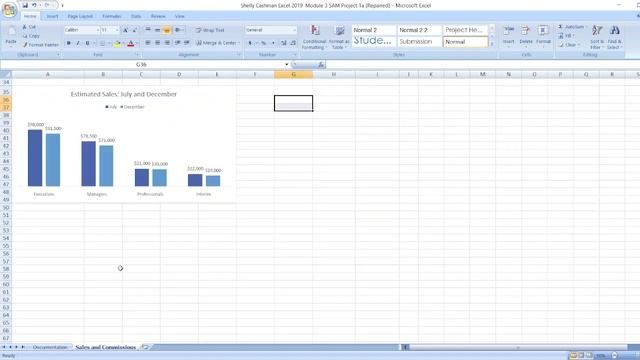The height and width of the screenshot is (360, 640).
Task: Open the Office button menu
Action: (9, 10)
